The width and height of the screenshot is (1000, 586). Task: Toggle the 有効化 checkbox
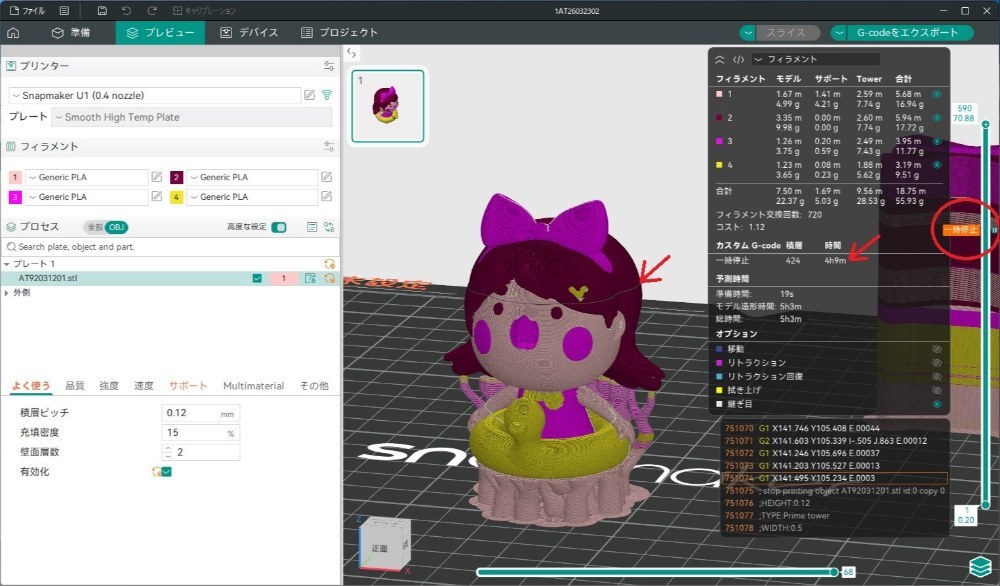pyautogui.click(x=166, y=472)
